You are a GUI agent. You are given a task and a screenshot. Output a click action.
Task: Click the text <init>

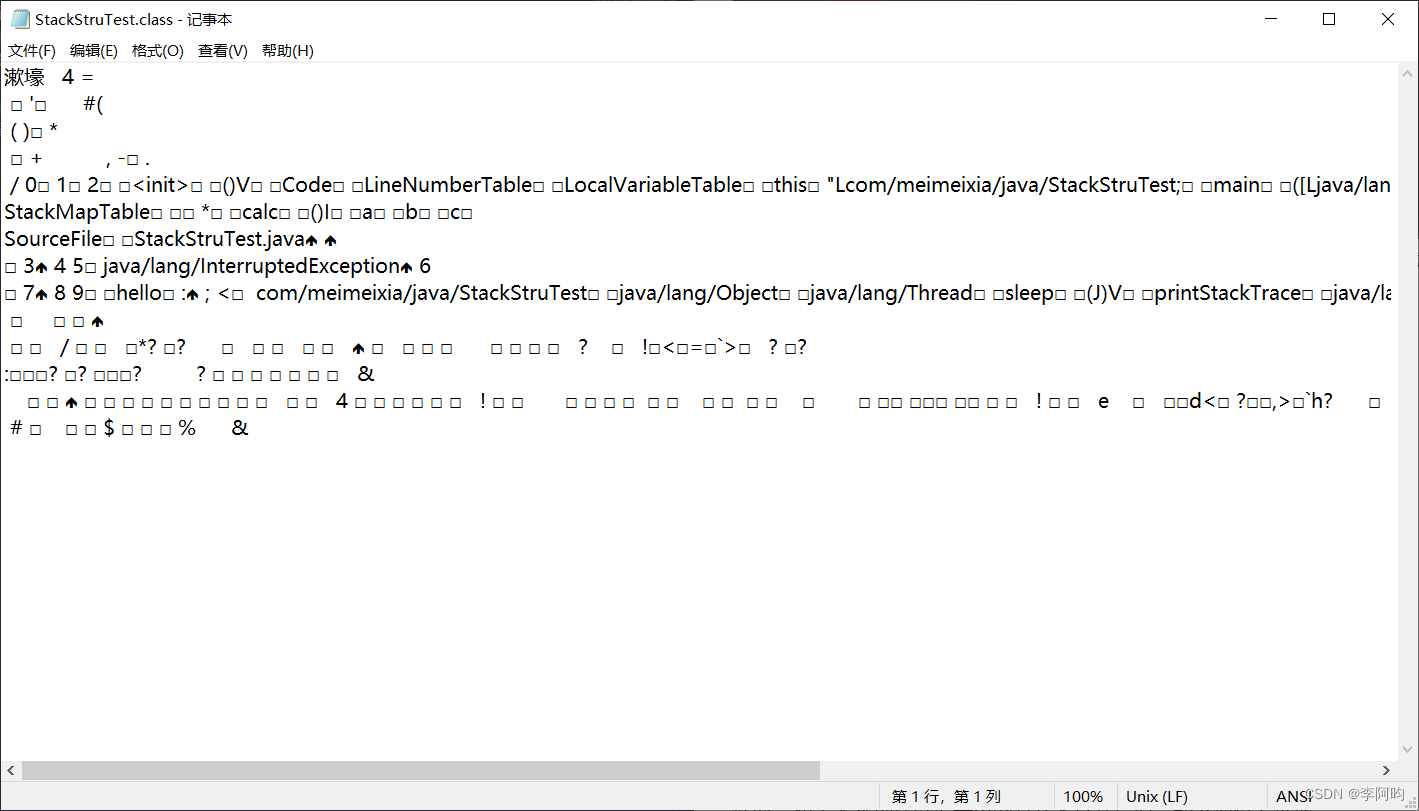pyautogui.click(x=161, y=186)
